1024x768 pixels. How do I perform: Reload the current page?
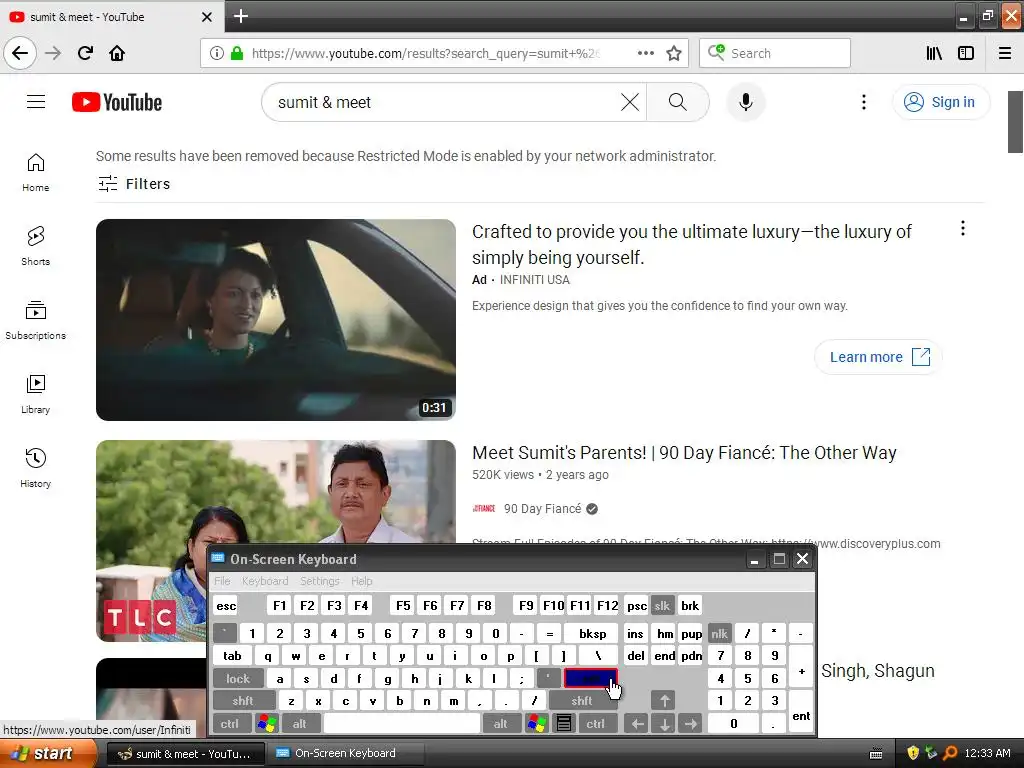(85, 53)
